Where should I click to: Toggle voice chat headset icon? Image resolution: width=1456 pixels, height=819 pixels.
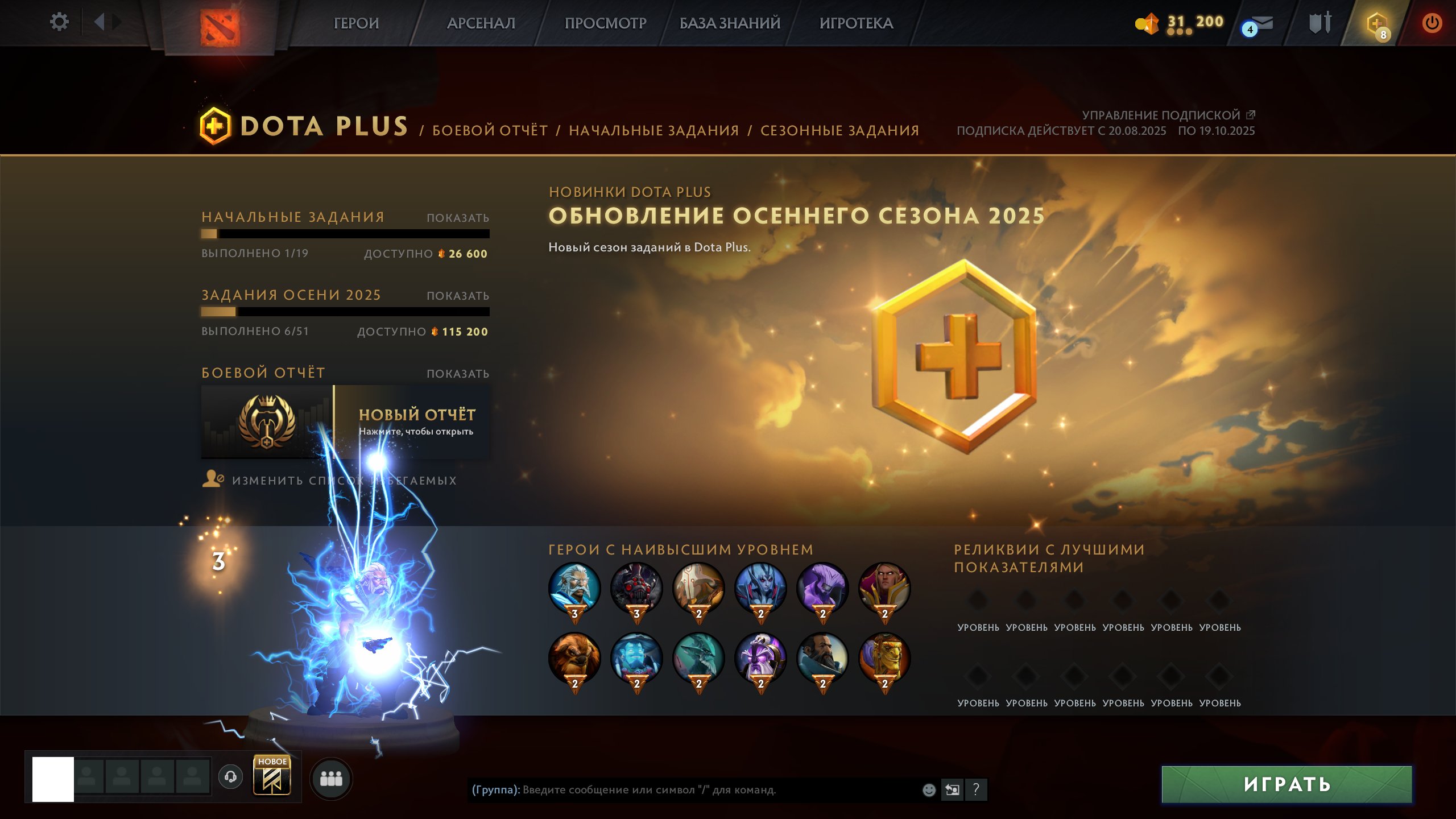pyautogui.click(x=230, y=777)
